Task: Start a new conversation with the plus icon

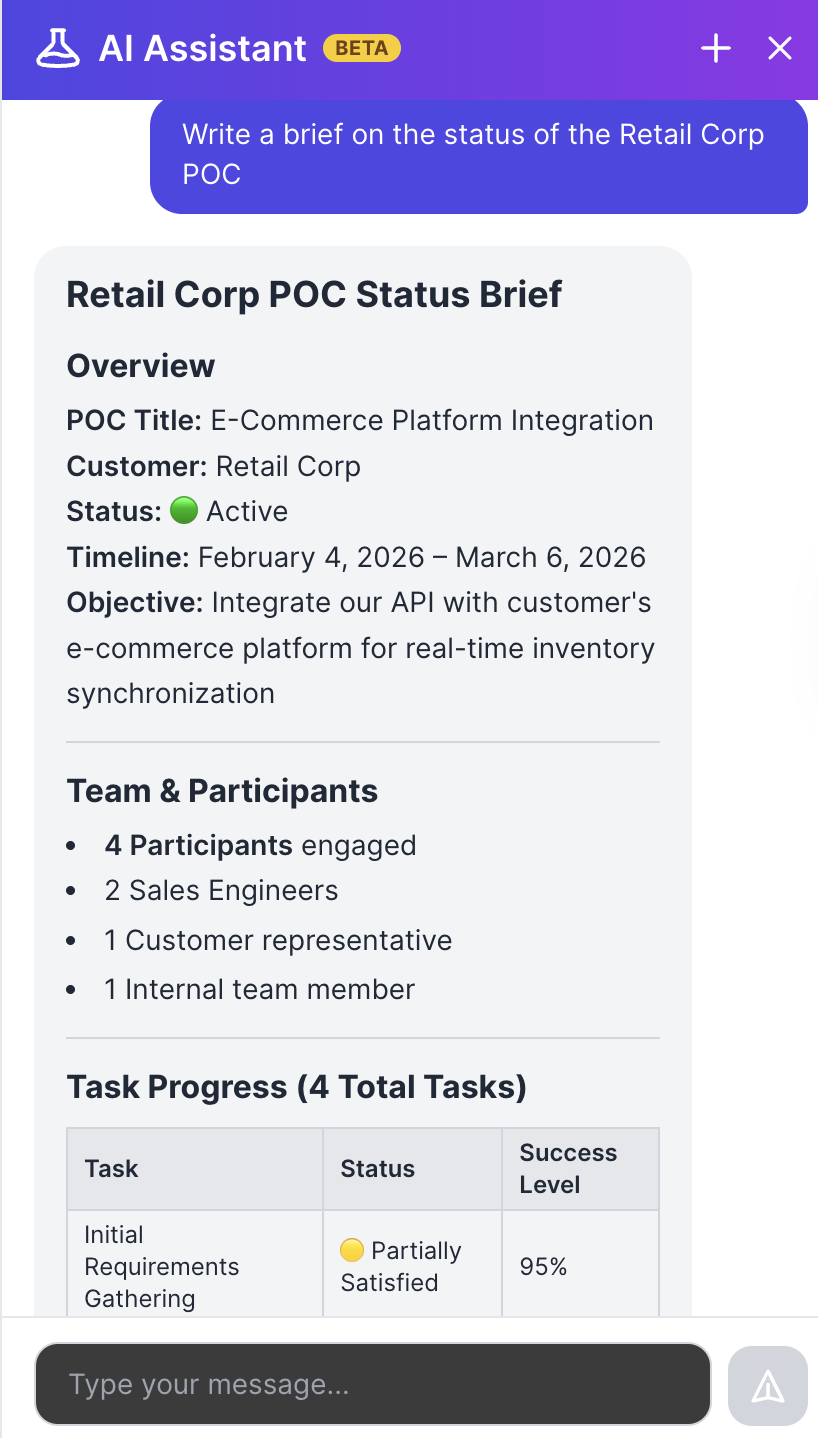Action: [715, 47]
